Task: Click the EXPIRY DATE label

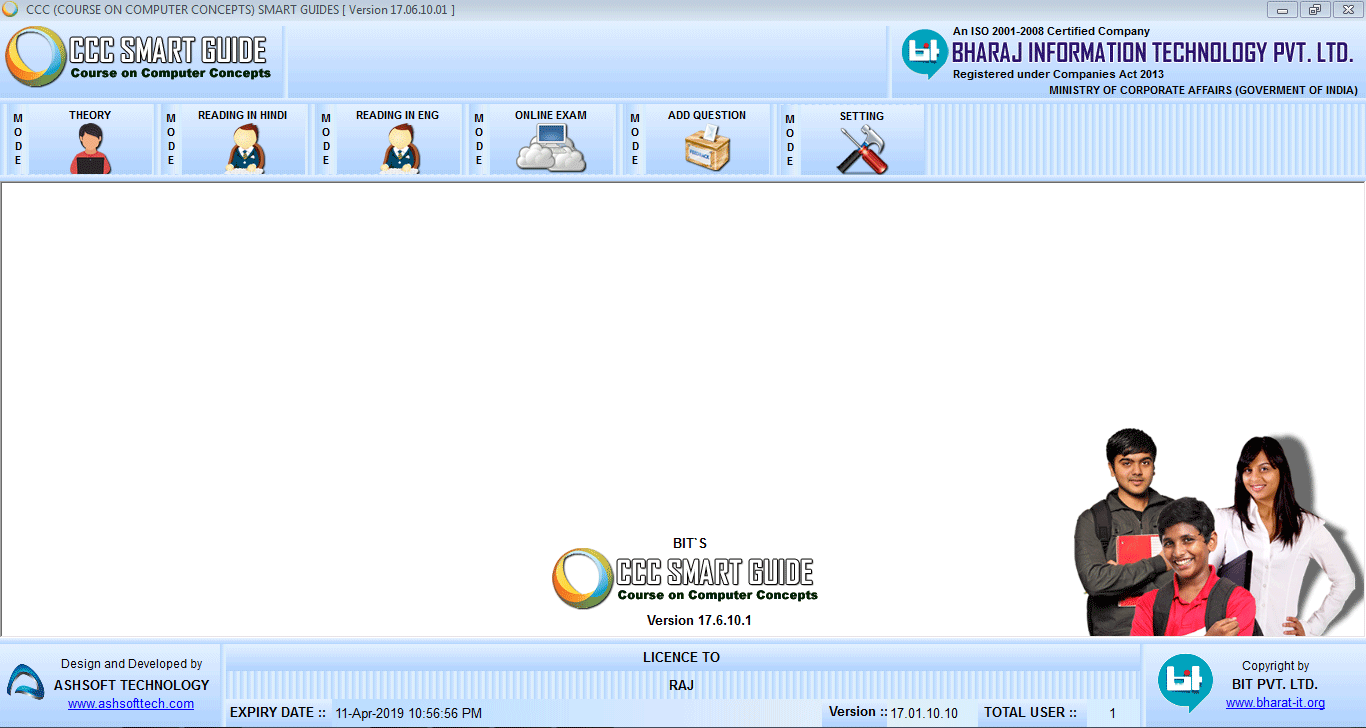Action: coord(278,712)
